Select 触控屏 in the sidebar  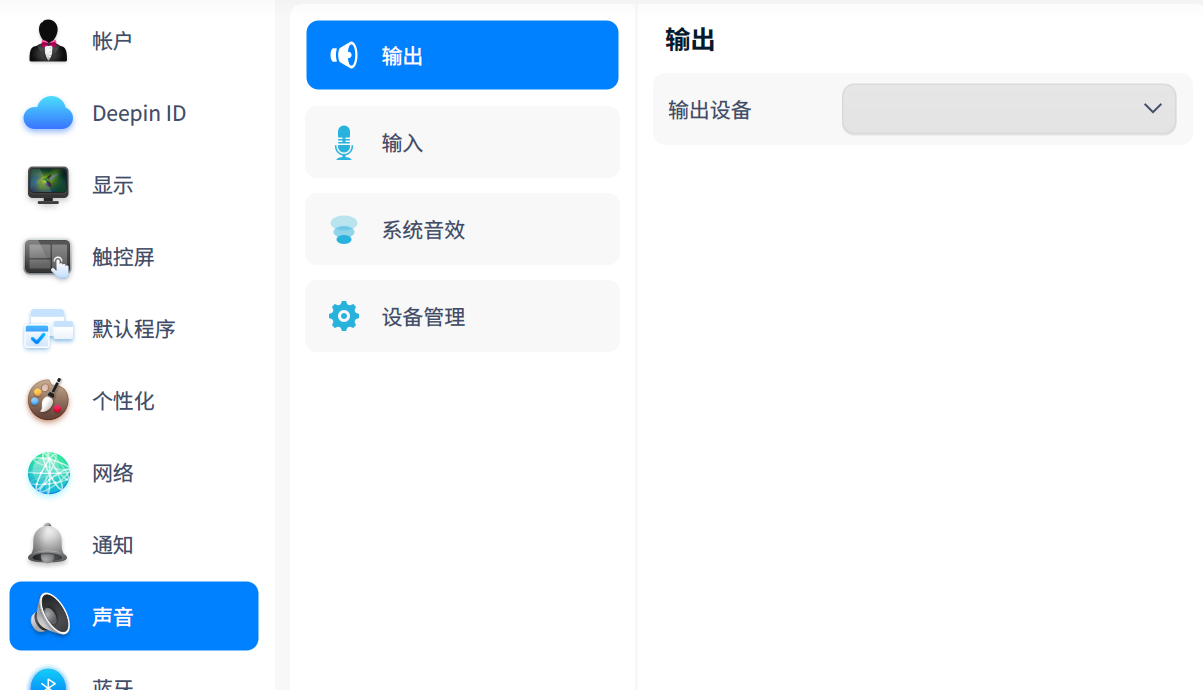point(134,257)
